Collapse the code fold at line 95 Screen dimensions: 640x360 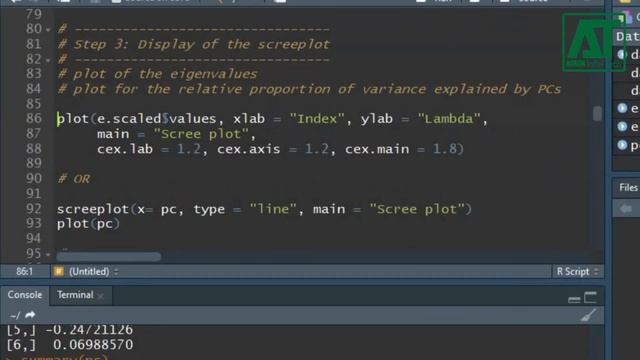click(x=48, y=255)
